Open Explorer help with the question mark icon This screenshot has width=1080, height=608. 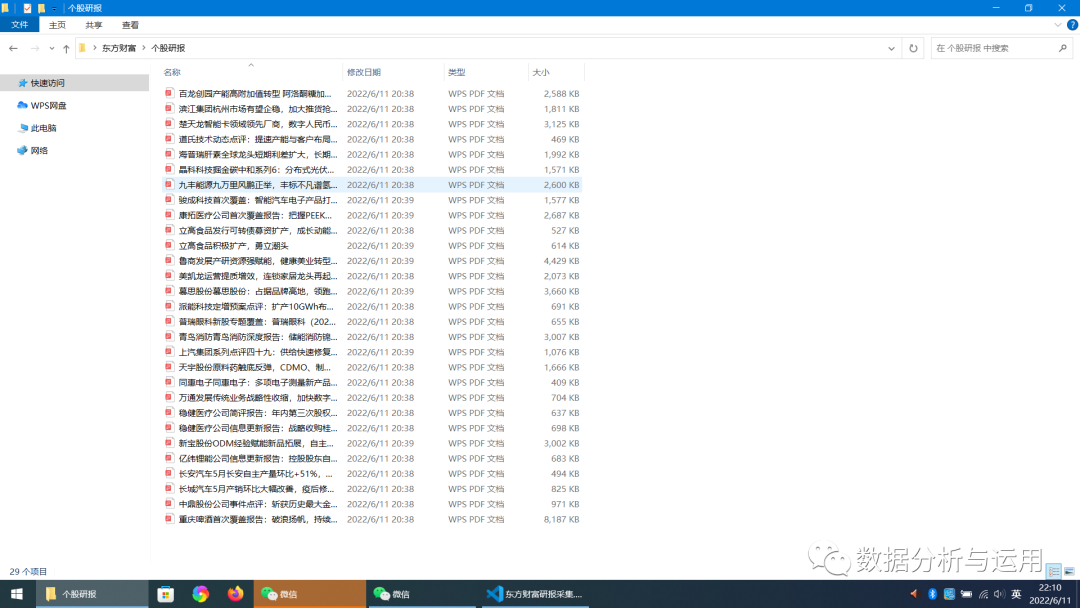pyautogui.click(x=1072, y=25)
